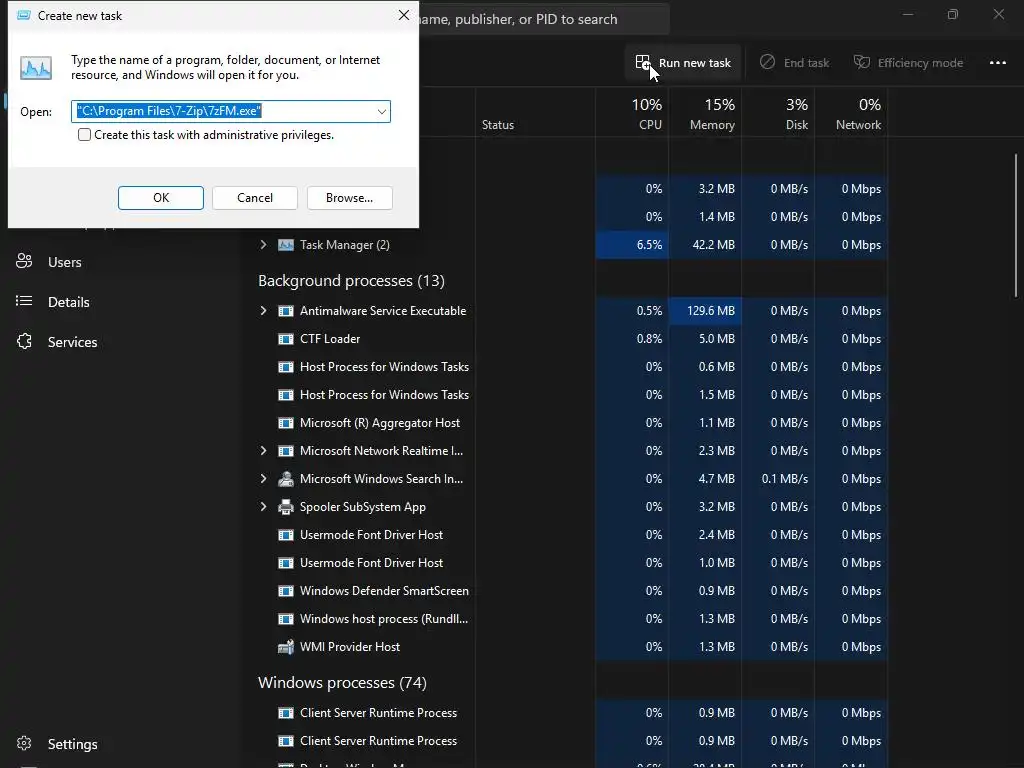The image size is (1024, 768).
Task: Click the End task circle-slash icon
Action: (767, 62)
